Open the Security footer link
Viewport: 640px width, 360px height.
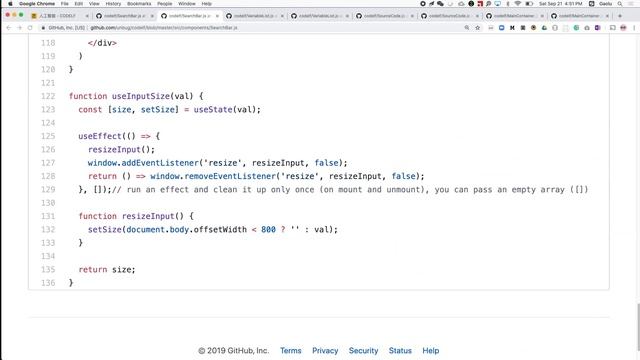point(363,351)
